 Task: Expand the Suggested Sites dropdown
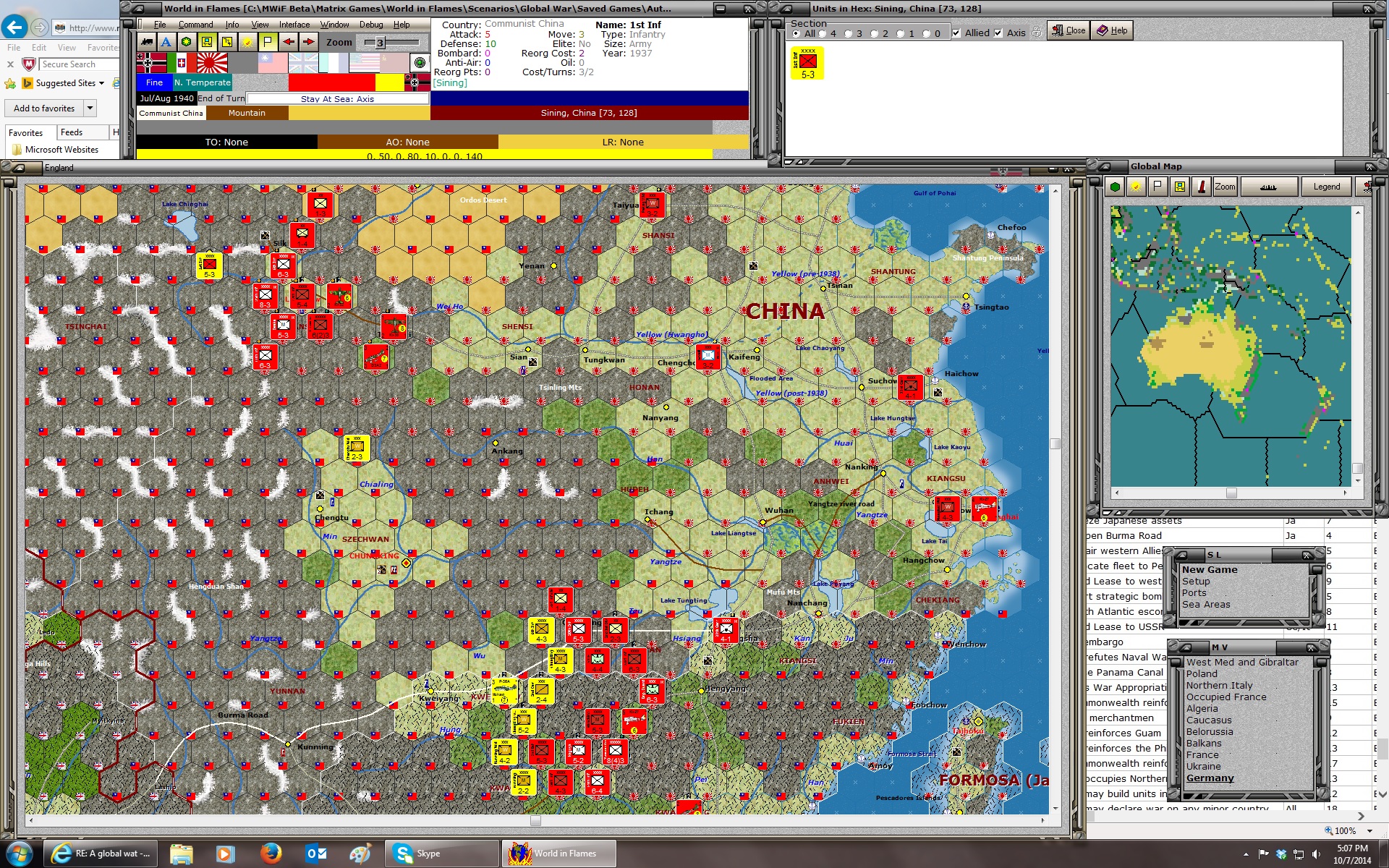(x=101, y=83)
